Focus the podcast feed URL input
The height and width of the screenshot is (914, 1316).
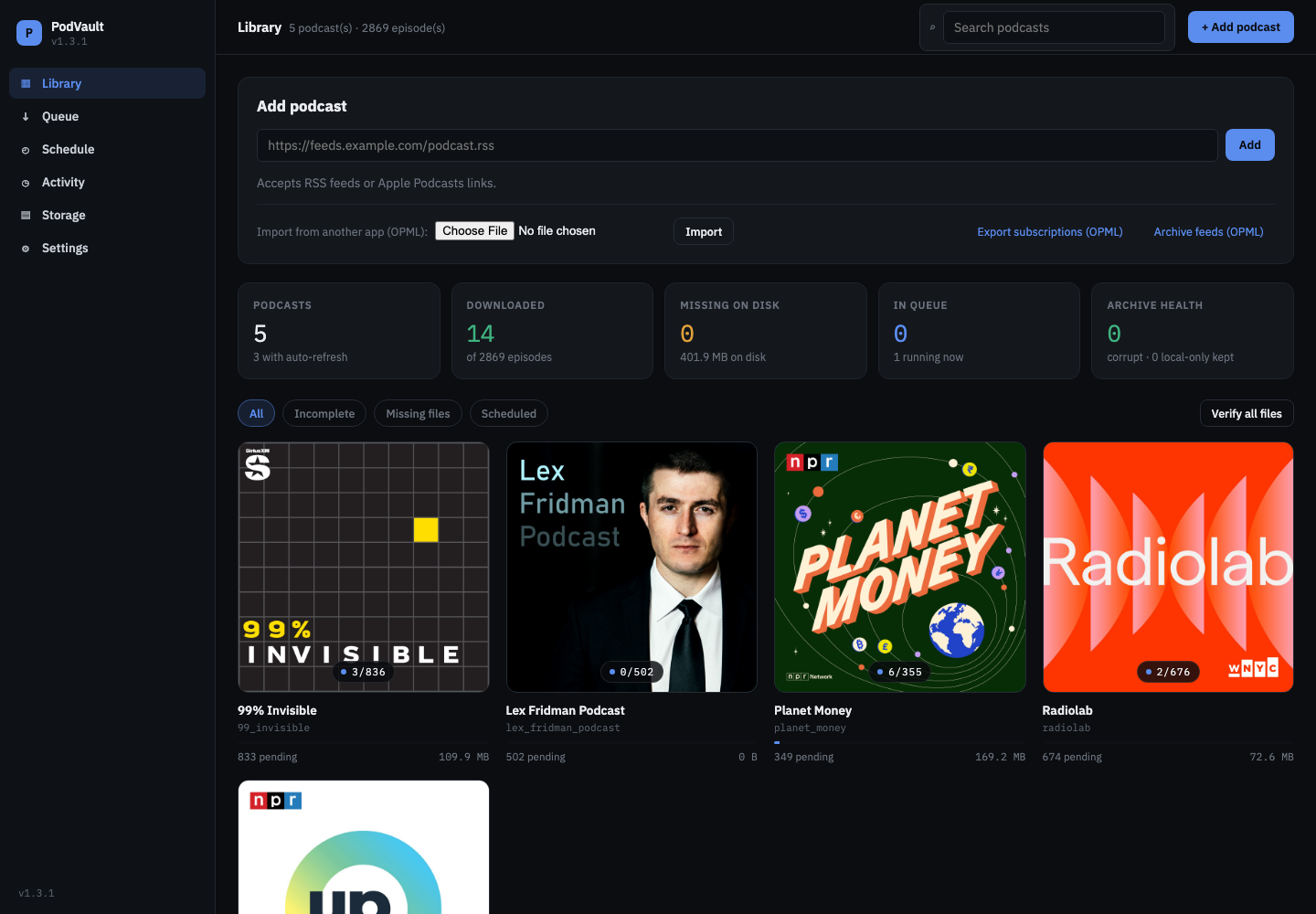(x=737, y=145)
